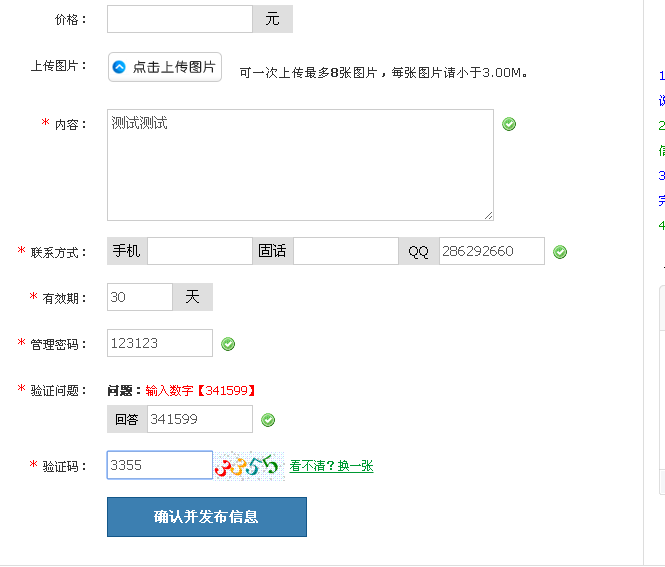665x567 pixels.
Task: Click the 管理密码 field containing 123123
Action: tap(159, 343)
